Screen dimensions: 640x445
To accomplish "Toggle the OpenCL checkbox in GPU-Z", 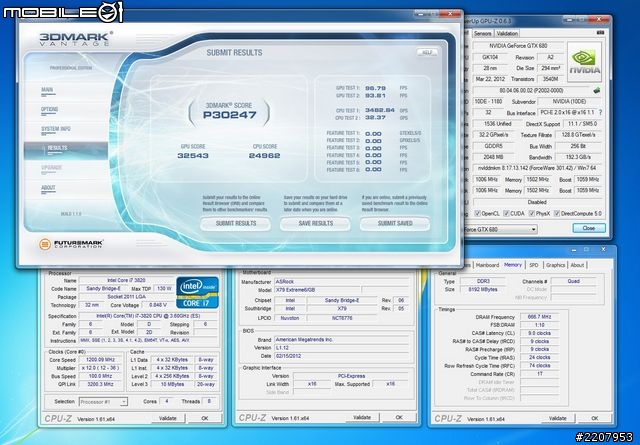I will [477, 213].
